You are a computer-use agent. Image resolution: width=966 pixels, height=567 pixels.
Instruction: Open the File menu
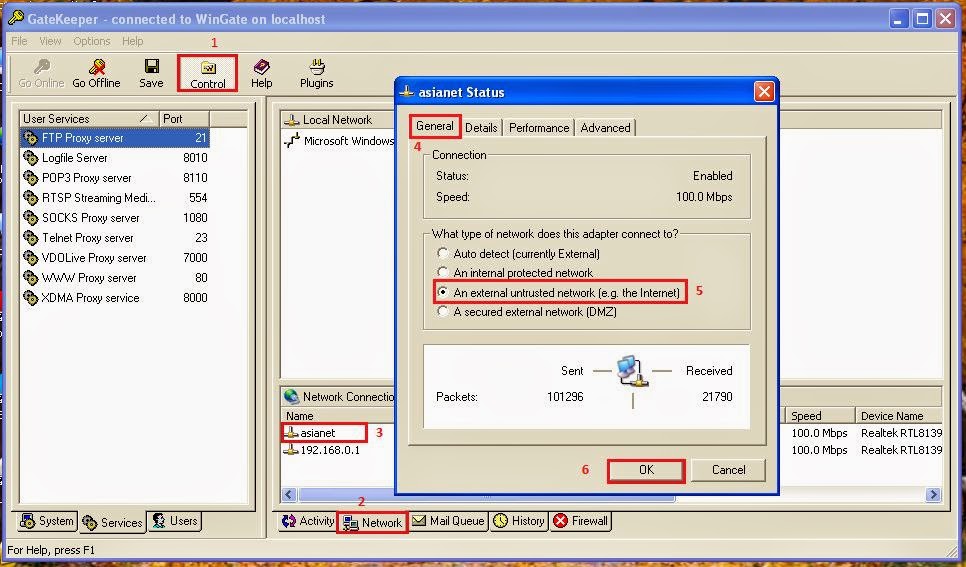point(20,41)
